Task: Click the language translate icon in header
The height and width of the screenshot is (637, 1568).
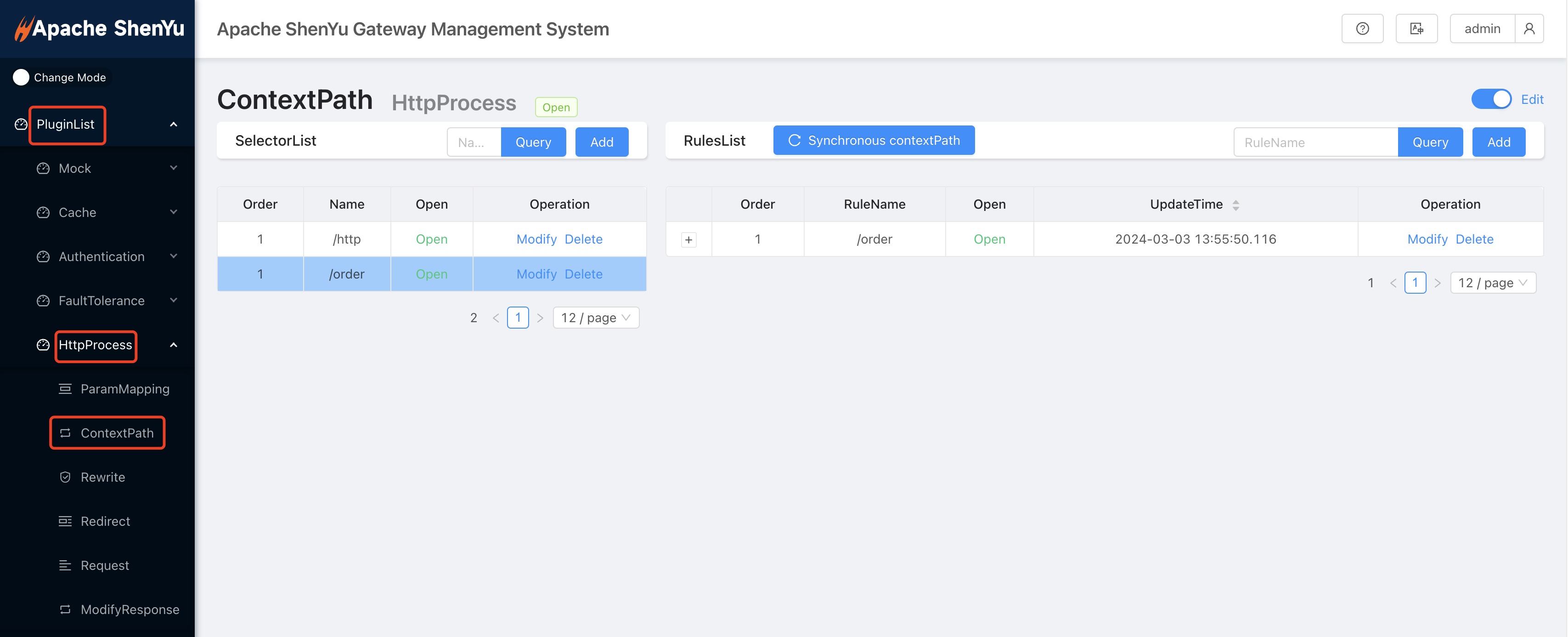Action: coord(1416,28)
